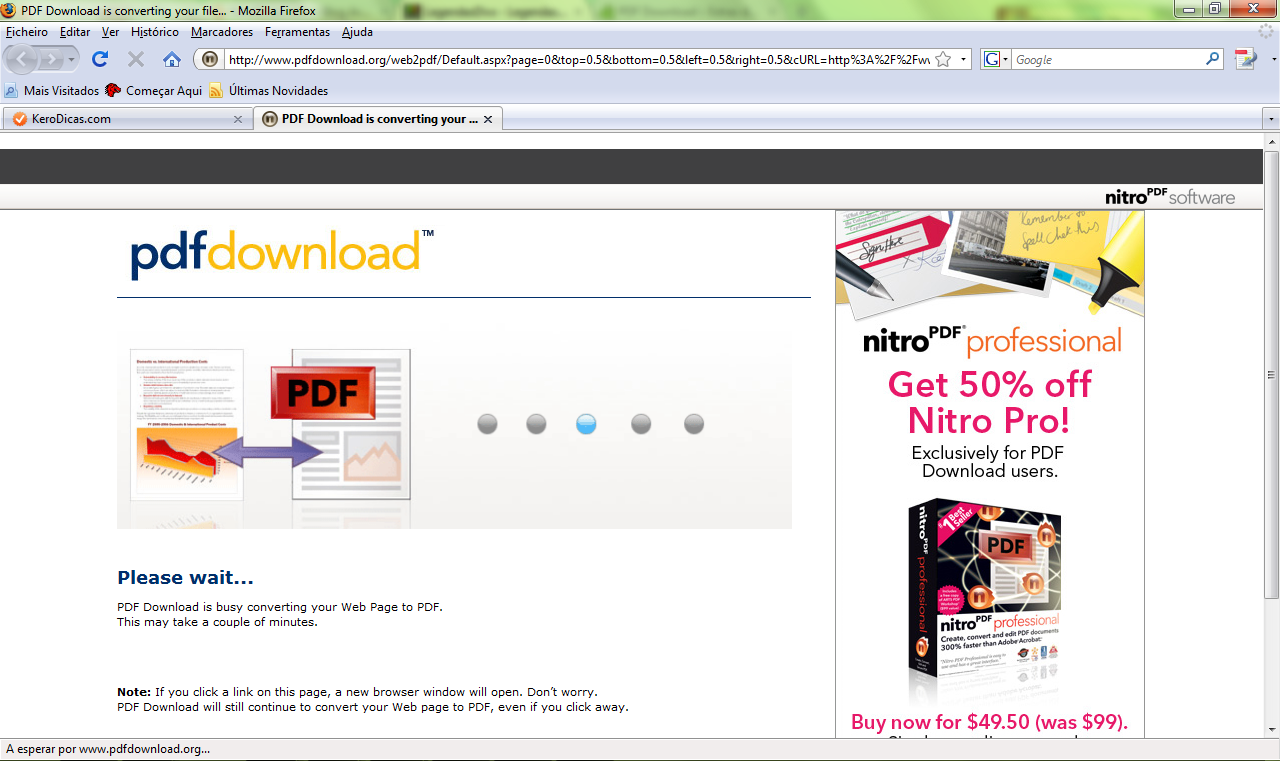Click the Please wait... heading
The width and height of the screenshot is (1280, 761).
[185, 578]
